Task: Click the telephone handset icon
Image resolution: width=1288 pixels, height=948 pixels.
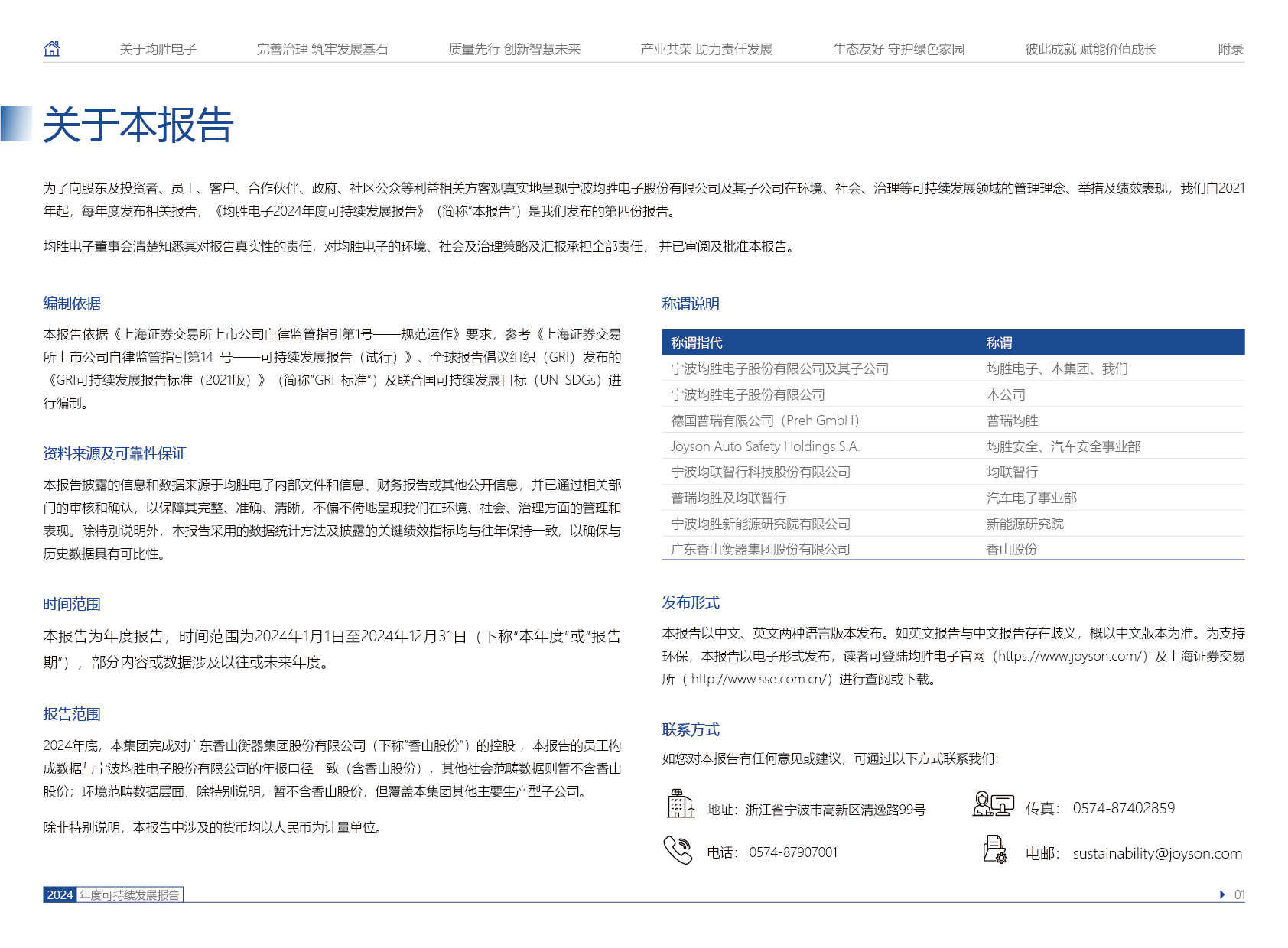Action: [678, 850]
